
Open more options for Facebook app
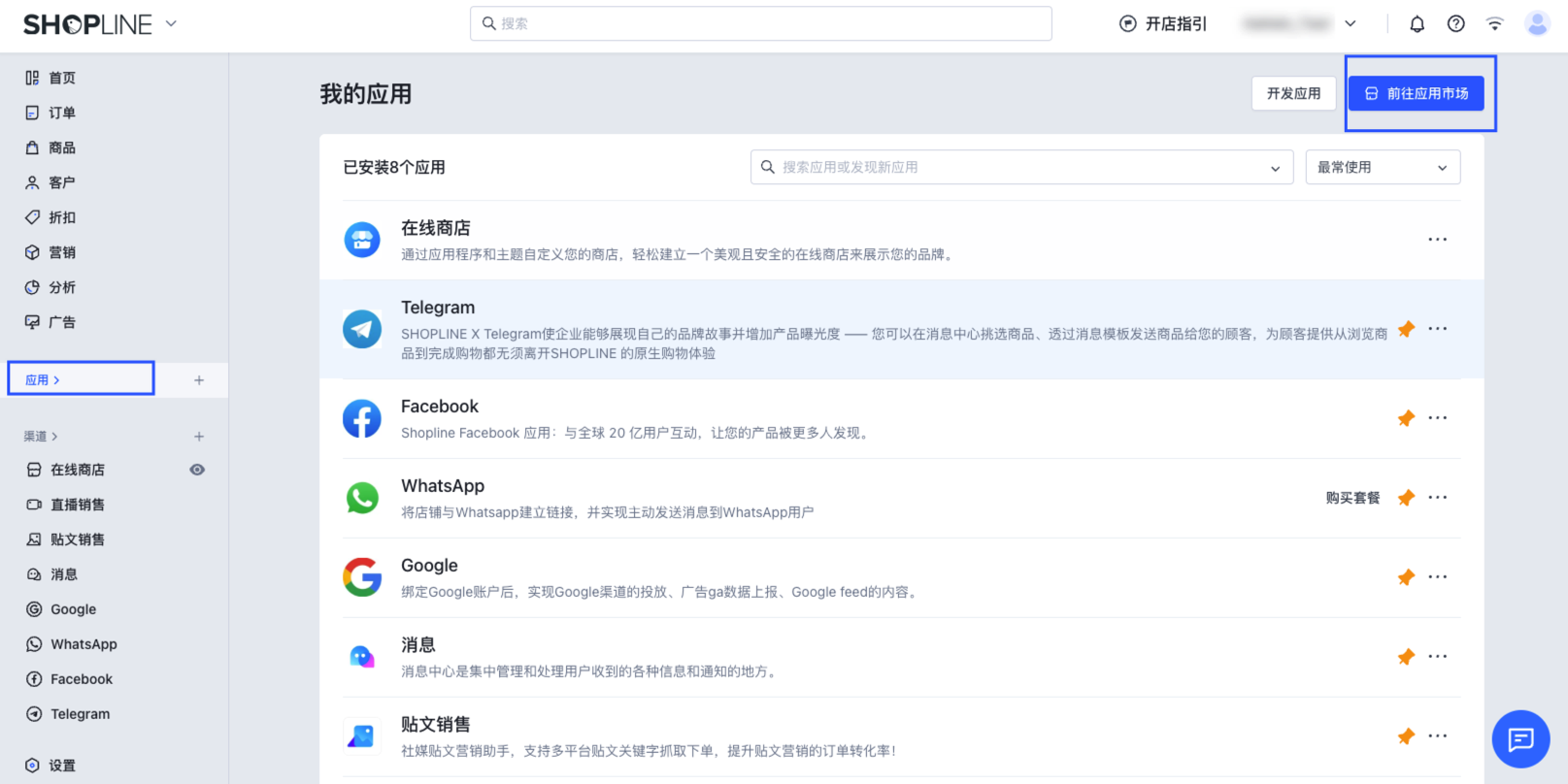(1438, 418)
